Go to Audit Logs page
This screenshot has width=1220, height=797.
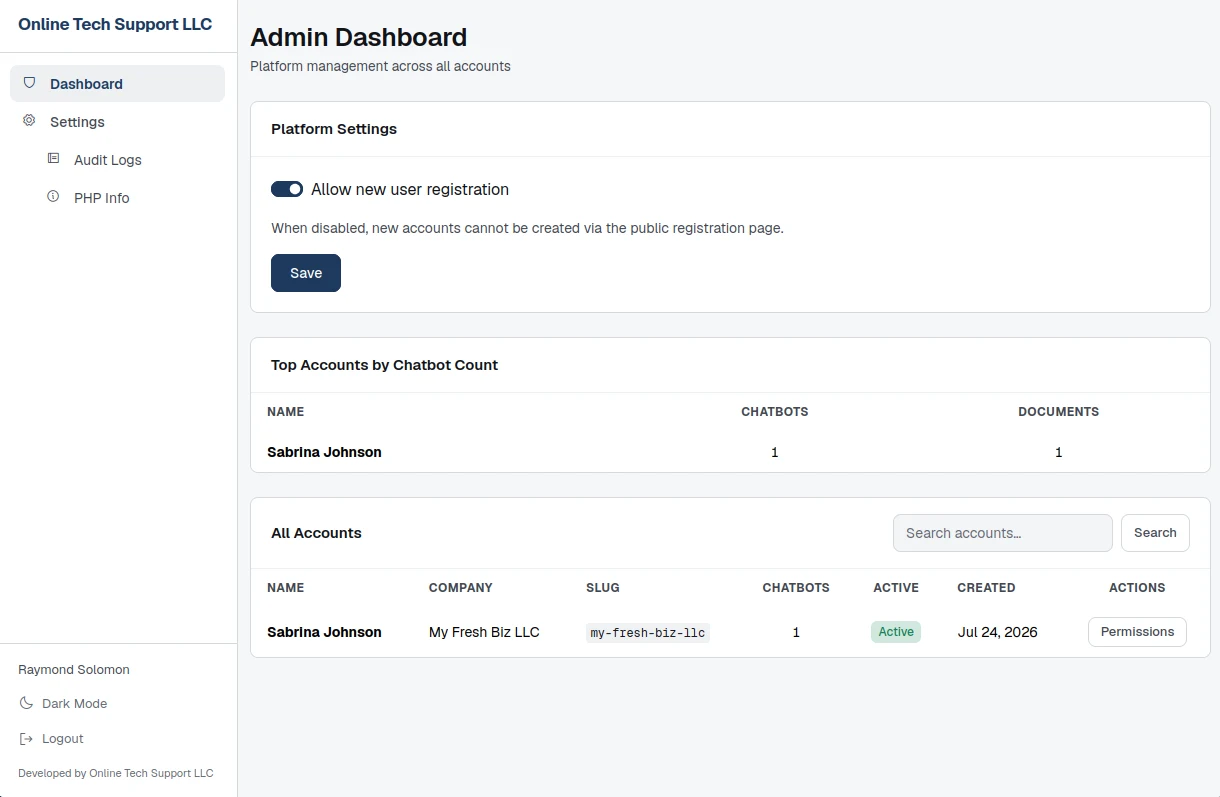107,159
